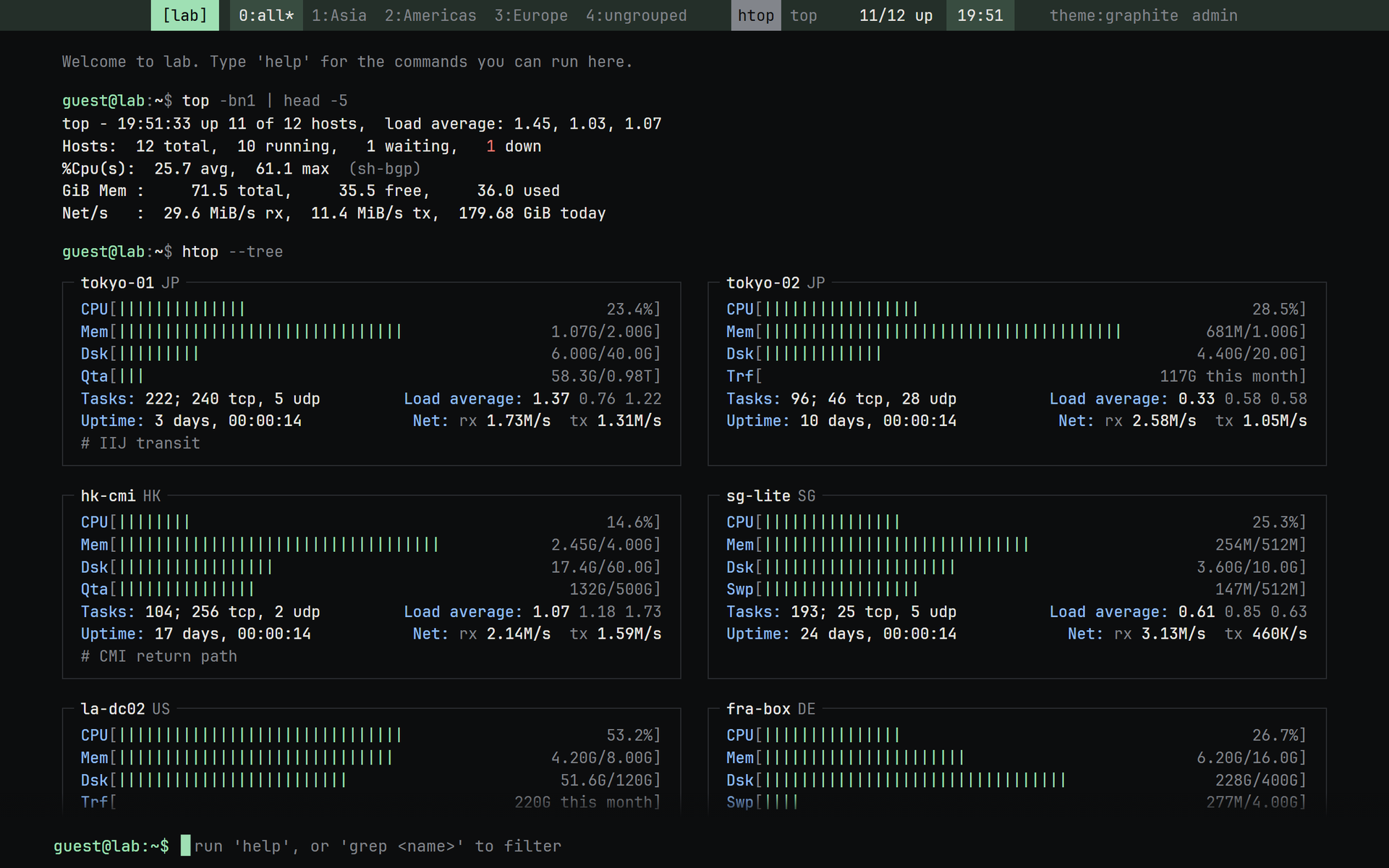
Task: Click the 11/12 up status indicator
Action: (896, 15)
